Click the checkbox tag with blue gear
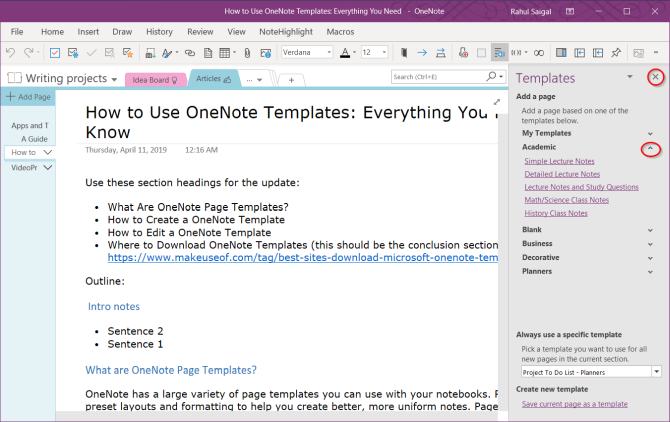Image resolution: width=670 pixels, height=422 pixels. click(x=73, y=53)
